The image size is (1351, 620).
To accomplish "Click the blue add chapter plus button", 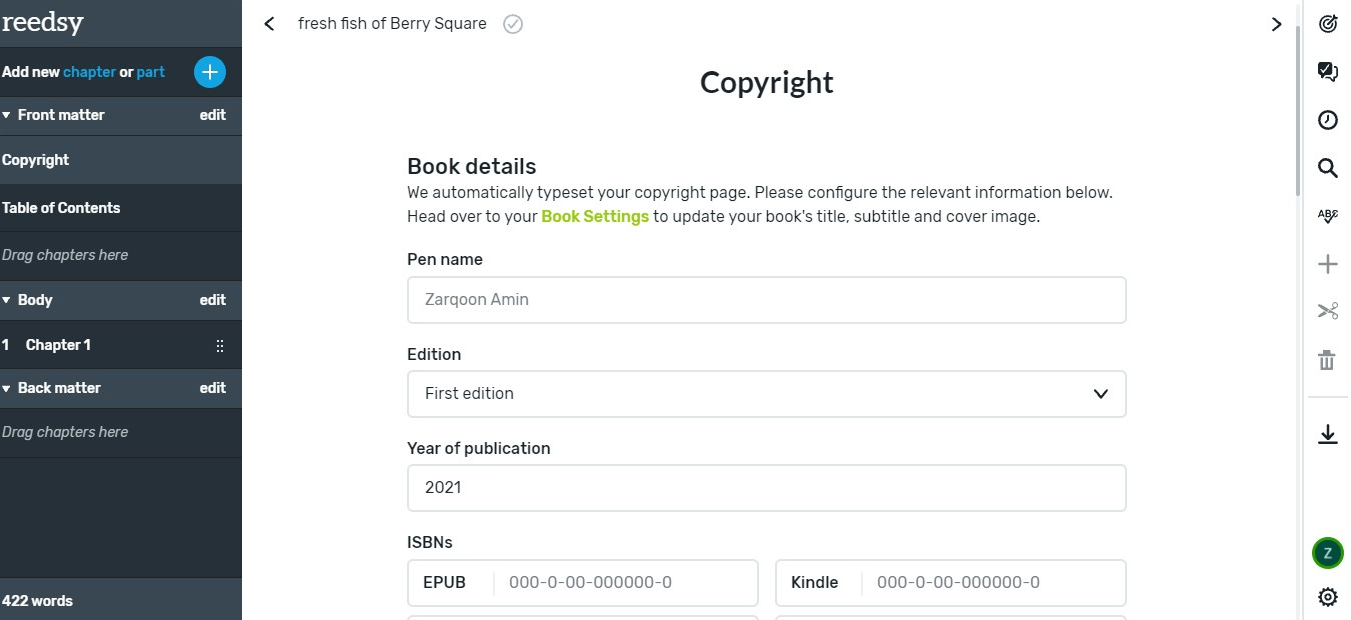I will [210, 72].
